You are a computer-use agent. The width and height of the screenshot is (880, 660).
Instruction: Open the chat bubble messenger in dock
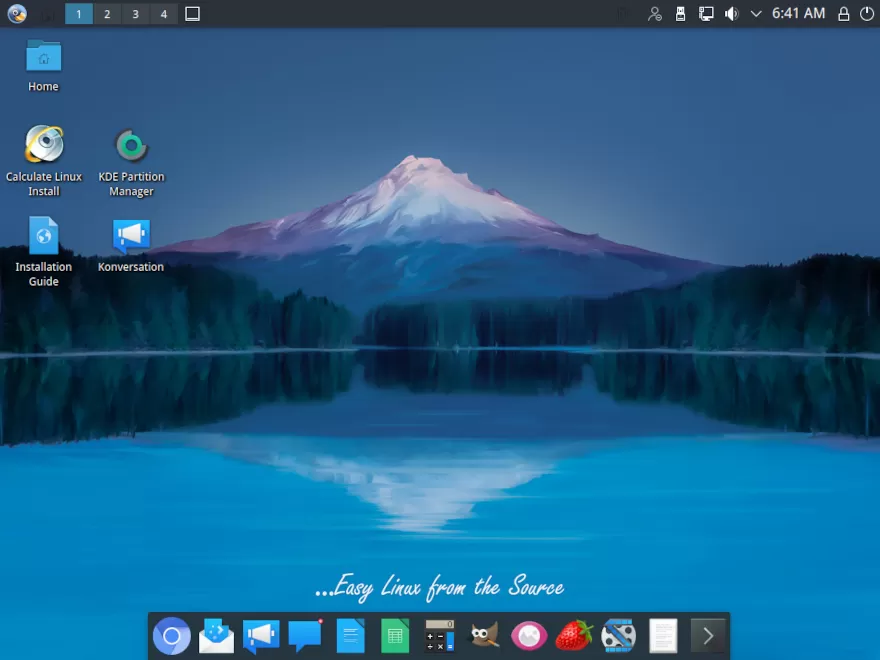click(305, 636)
